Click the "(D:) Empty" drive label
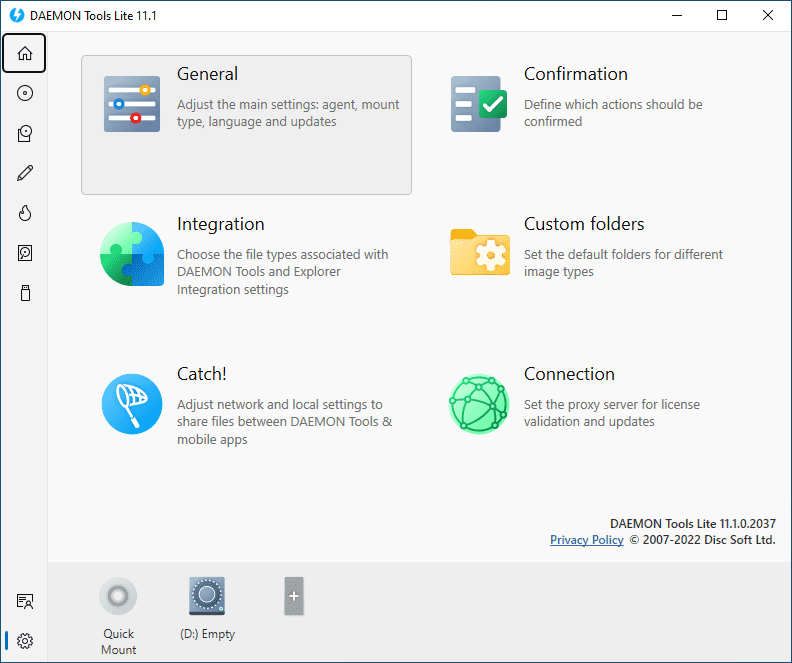Viewport: 792px width, 663px height. coord(208,634)
